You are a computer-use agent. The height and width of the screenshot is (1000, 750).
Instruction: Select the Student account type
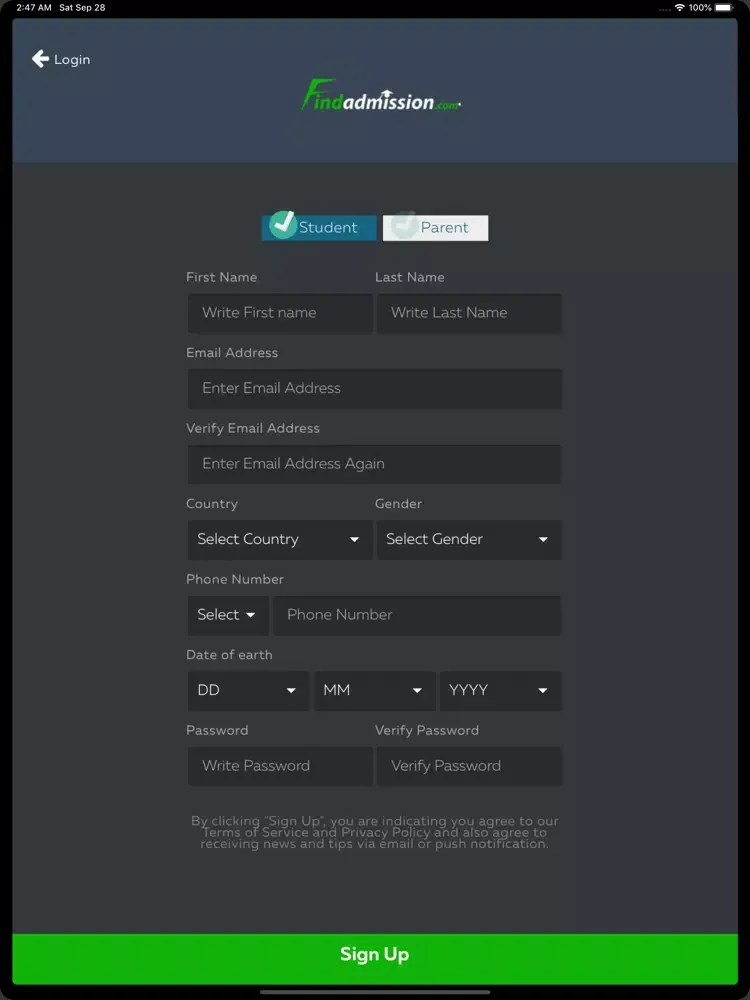click(x=319, y=228)
